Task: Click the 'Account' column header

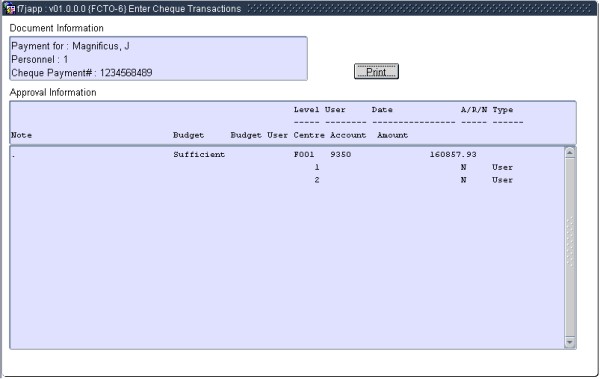Action: [348, 135]
